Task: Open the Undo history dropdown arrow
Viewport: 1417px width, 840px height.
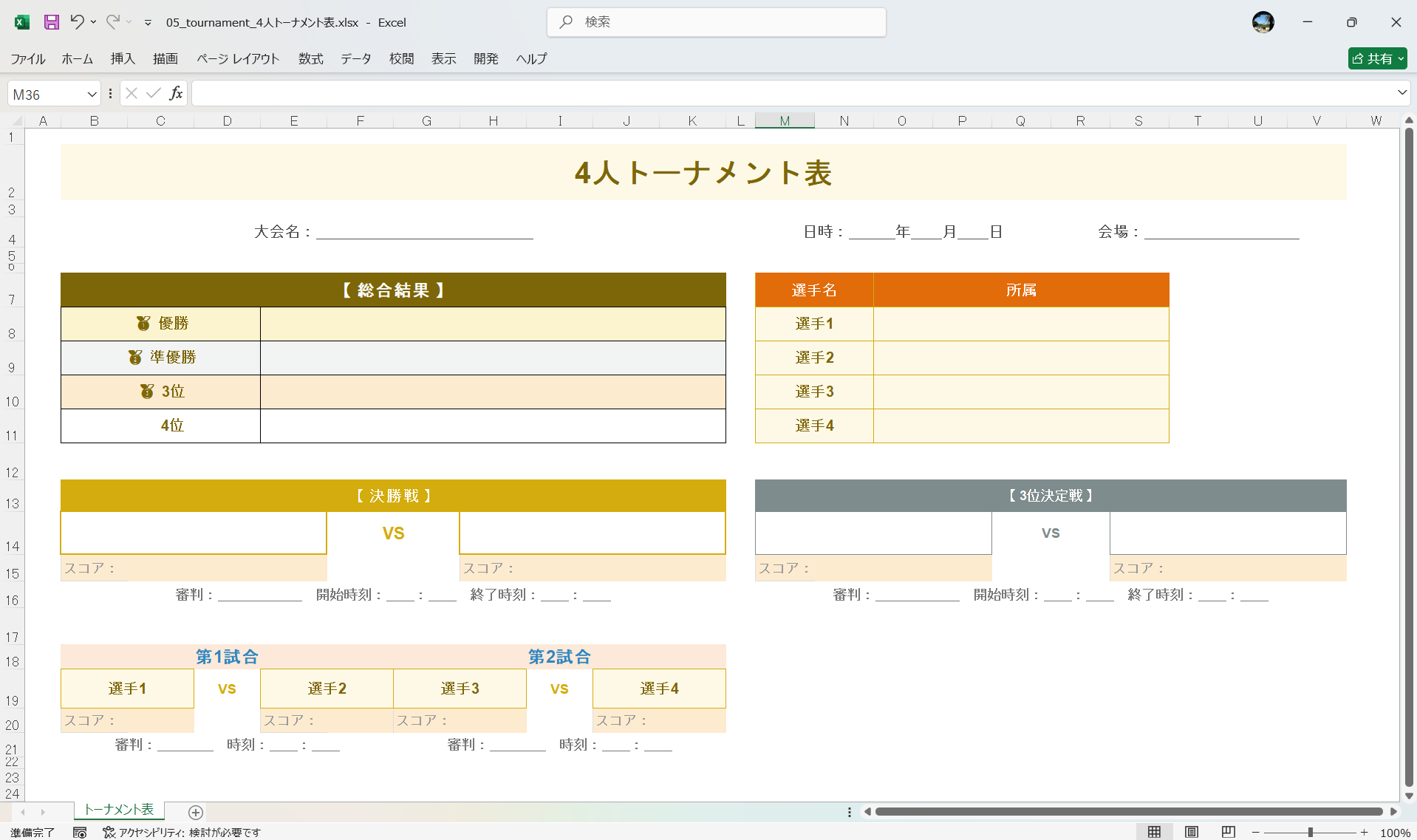Action: click(94, 22)
